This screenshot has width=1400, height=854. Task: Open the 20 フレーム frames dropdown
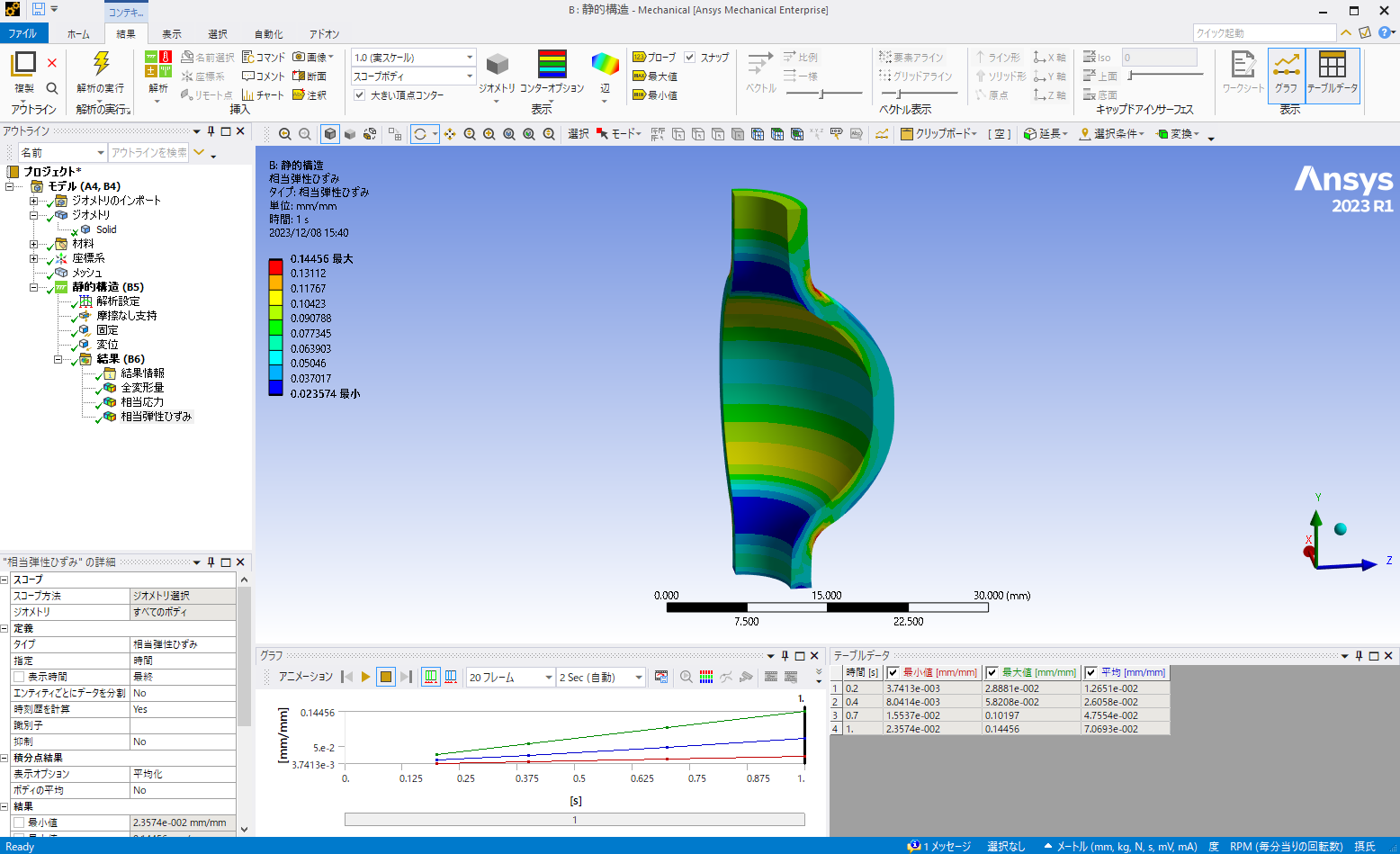[x=510, y=678]
